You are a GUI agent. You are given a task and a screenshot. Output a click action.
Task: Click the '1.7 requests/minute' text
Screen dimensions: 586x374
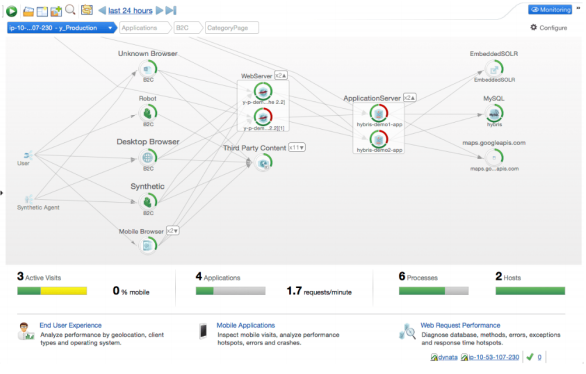tap(319, 291)
